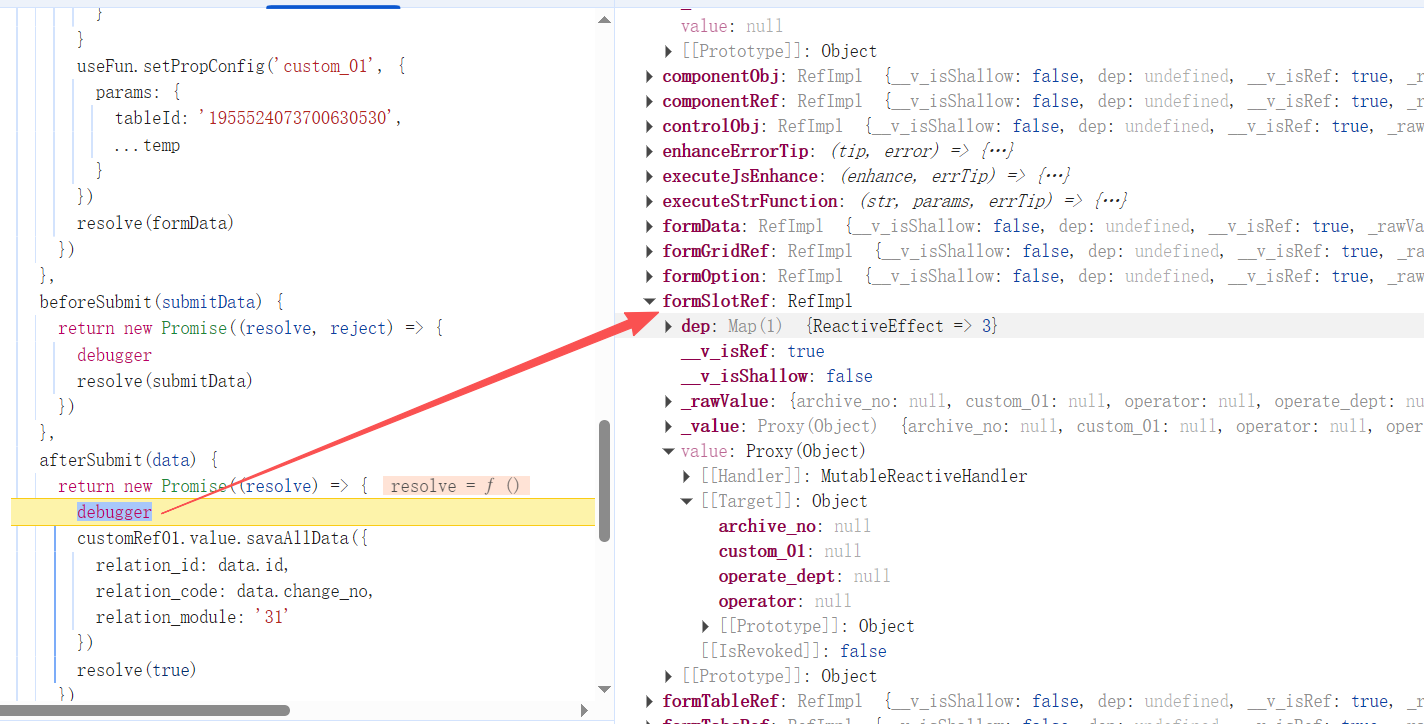This screenshot has height=724, width=1424.
Task: Expand the enhanceErrorTip function entry
Action: 650,152
